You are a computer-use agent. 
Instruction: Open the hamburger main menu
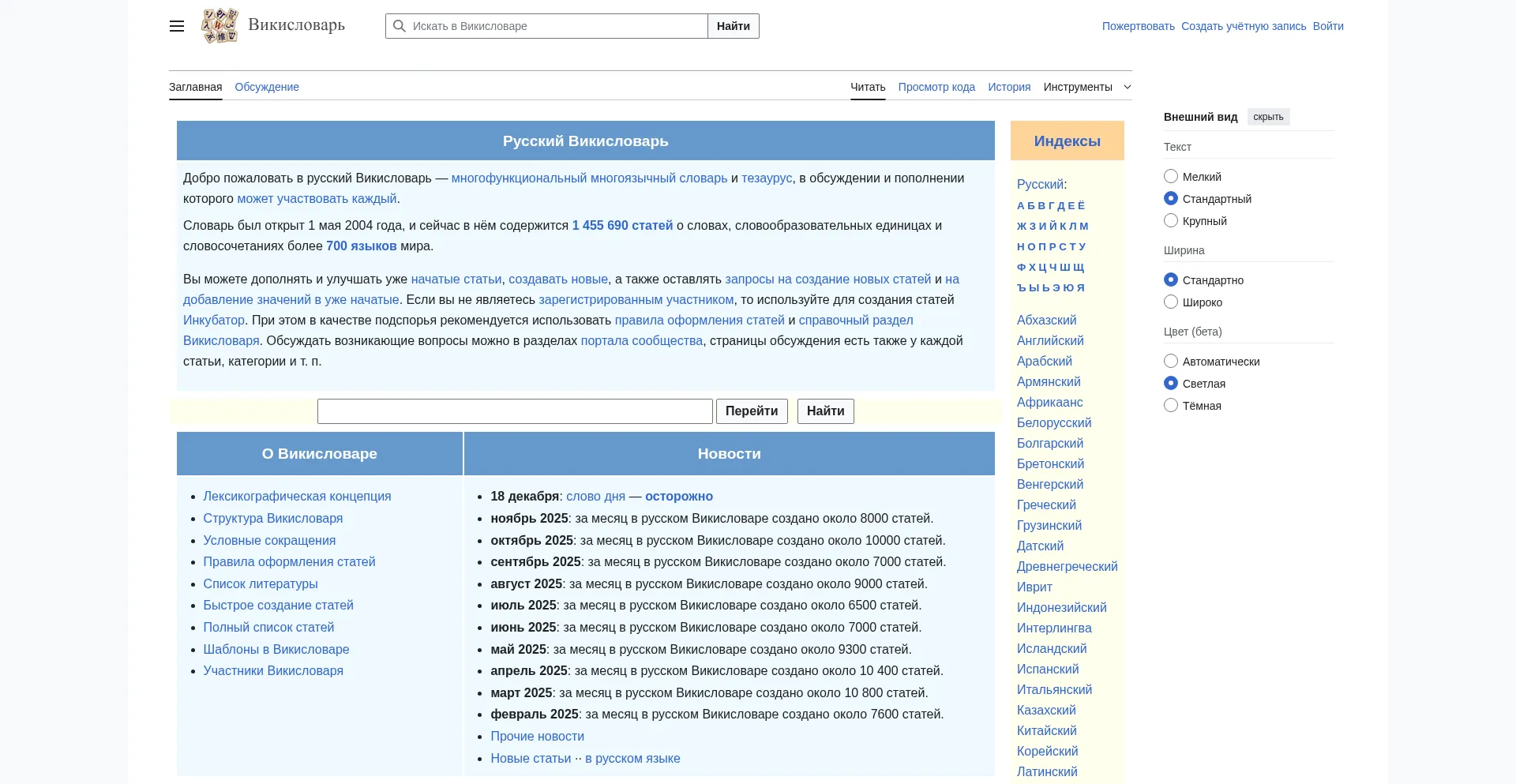(176, 25)
